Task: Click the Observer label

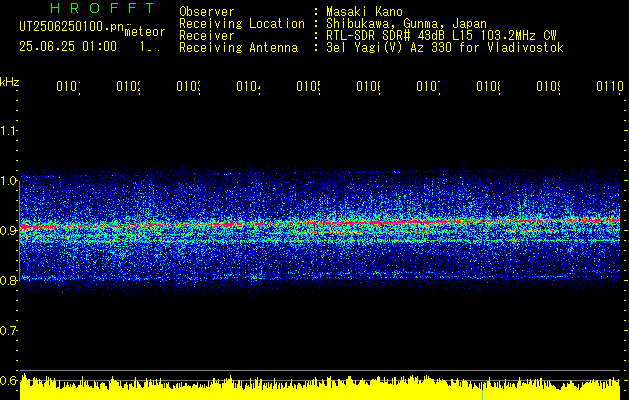Action: 207,11
